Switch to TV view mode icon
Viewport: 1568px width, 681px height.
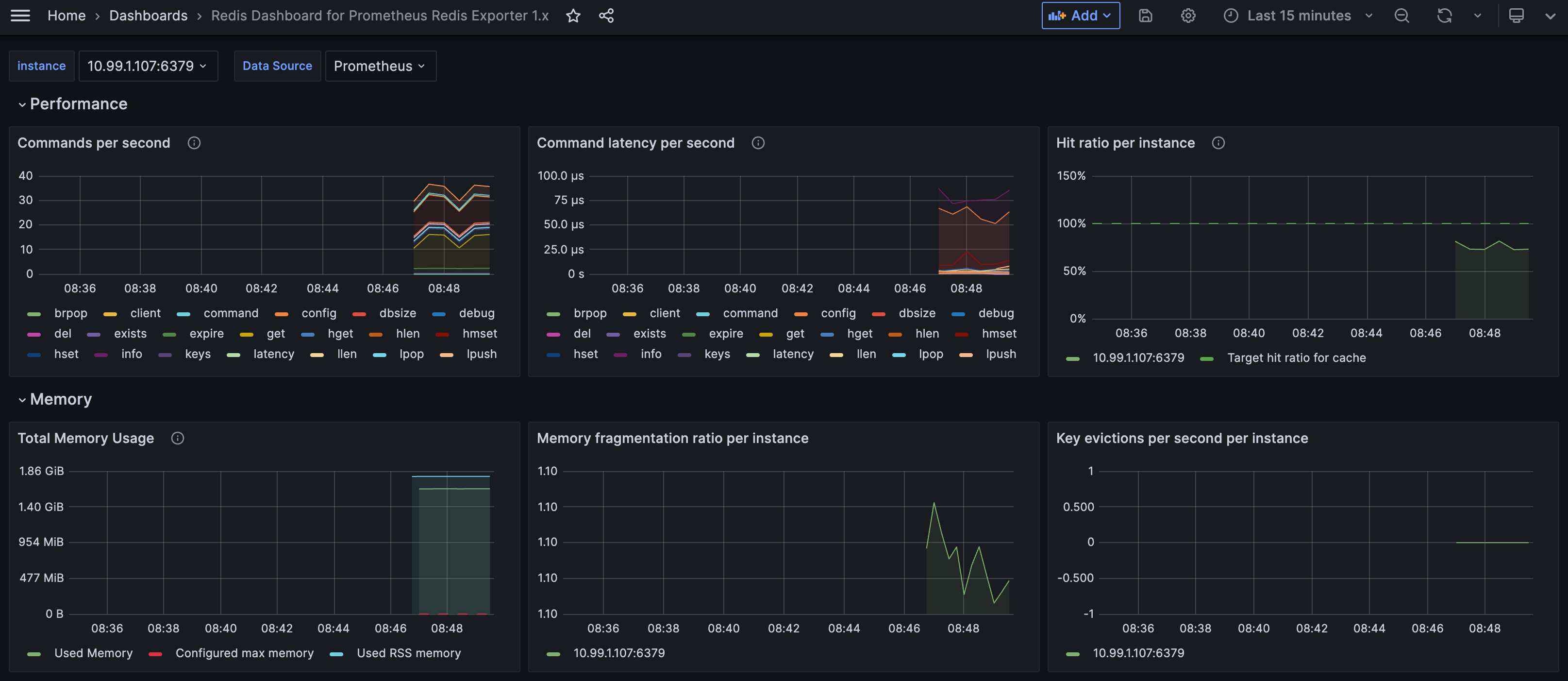[x=1516, y=16]
